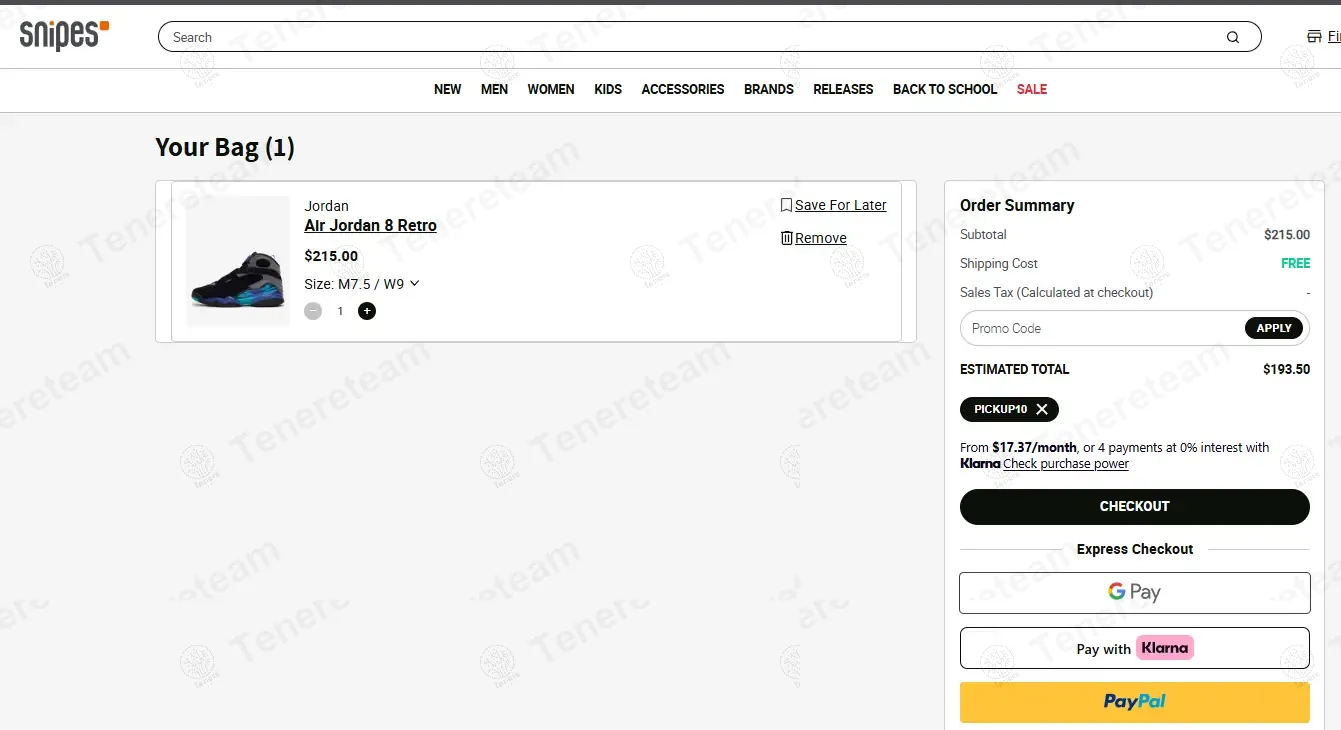Click the Snipes logo
Screen dimensions: 1341x730
tap(64, 35)
